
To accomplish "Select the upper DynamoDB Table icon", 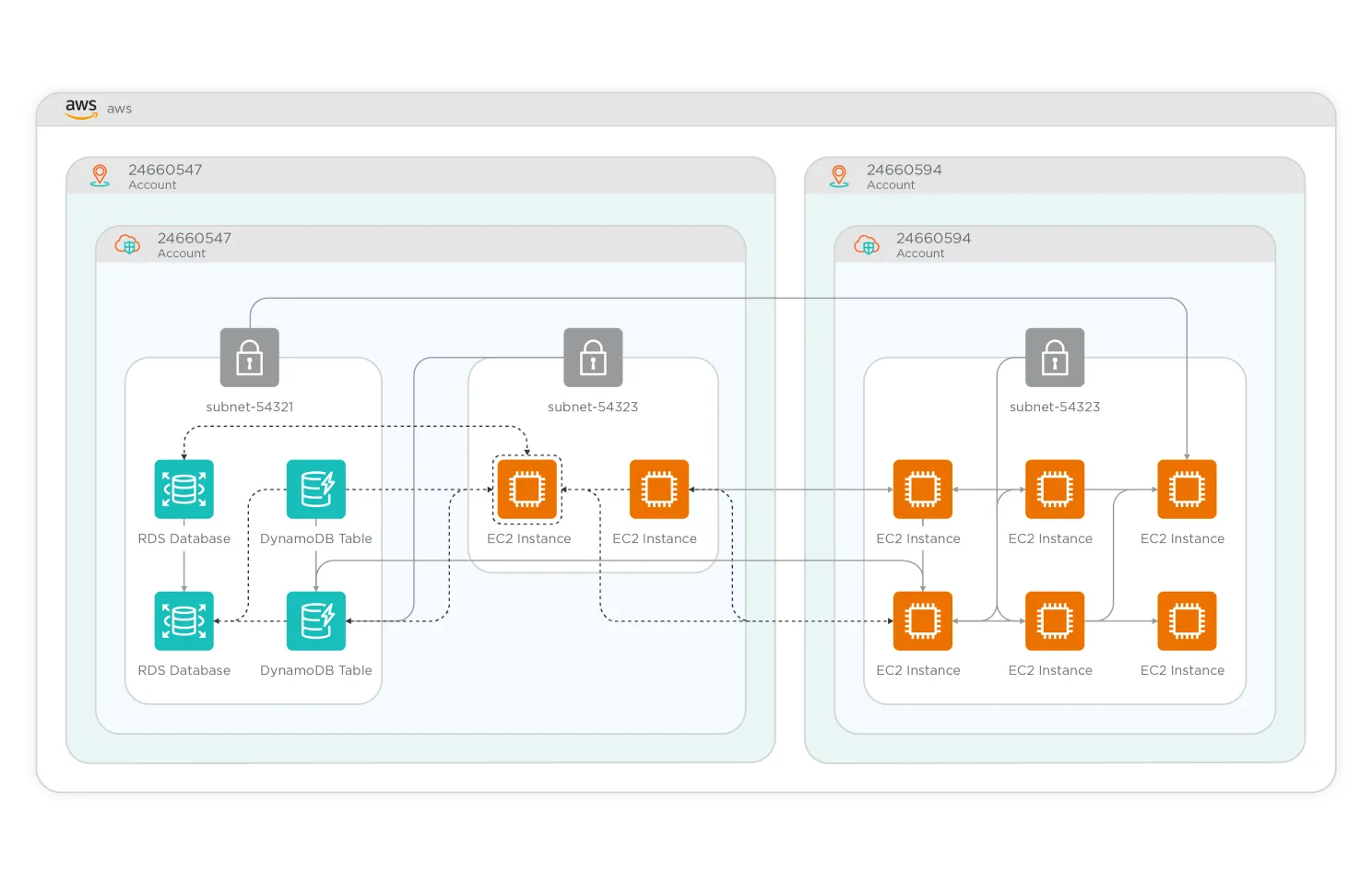I will point(316,490).
